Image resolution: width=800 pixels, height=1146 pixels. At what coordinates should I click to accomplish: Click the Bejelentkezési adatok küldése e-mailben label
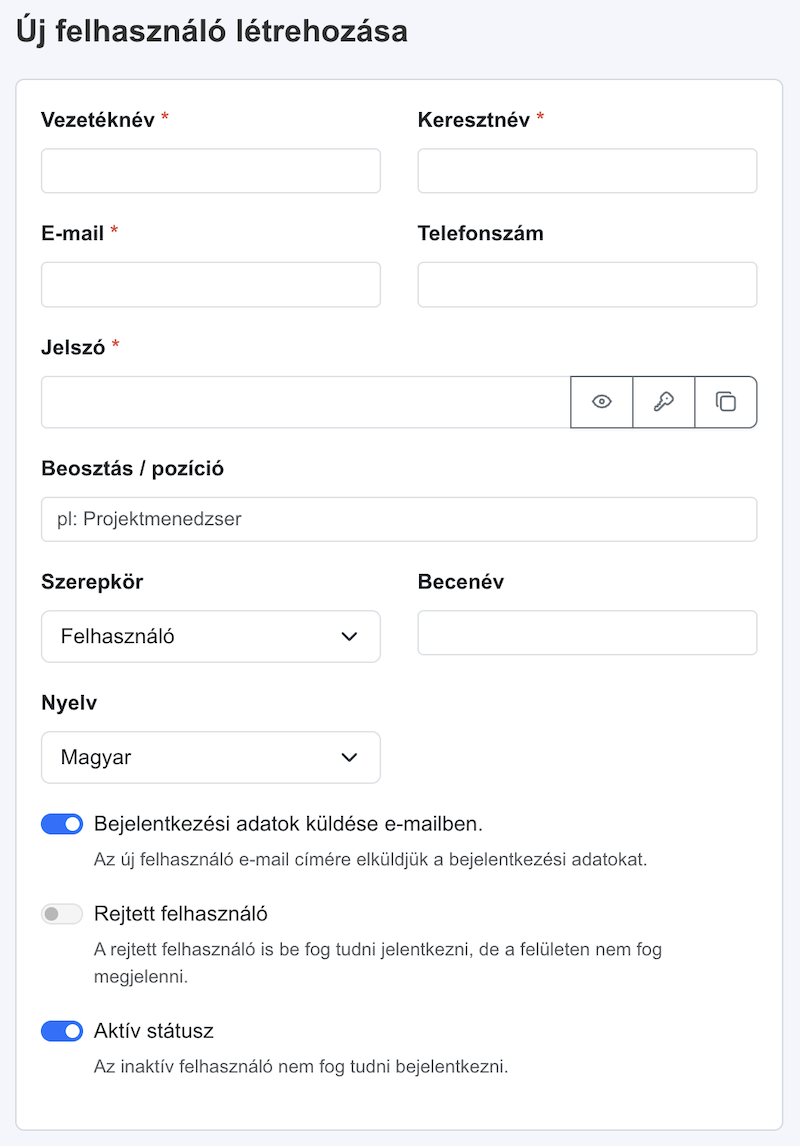pos(289,824)
